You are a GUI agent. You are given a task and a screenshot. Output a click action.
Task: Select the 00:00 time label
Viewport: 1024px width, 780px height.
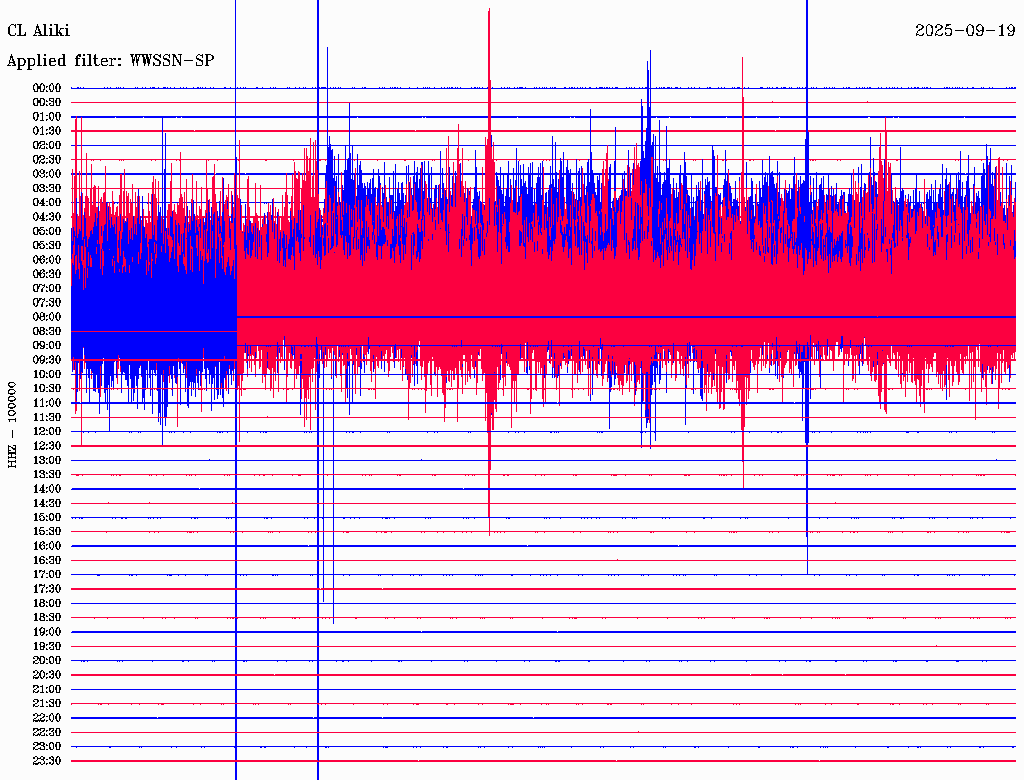(47, 88)
